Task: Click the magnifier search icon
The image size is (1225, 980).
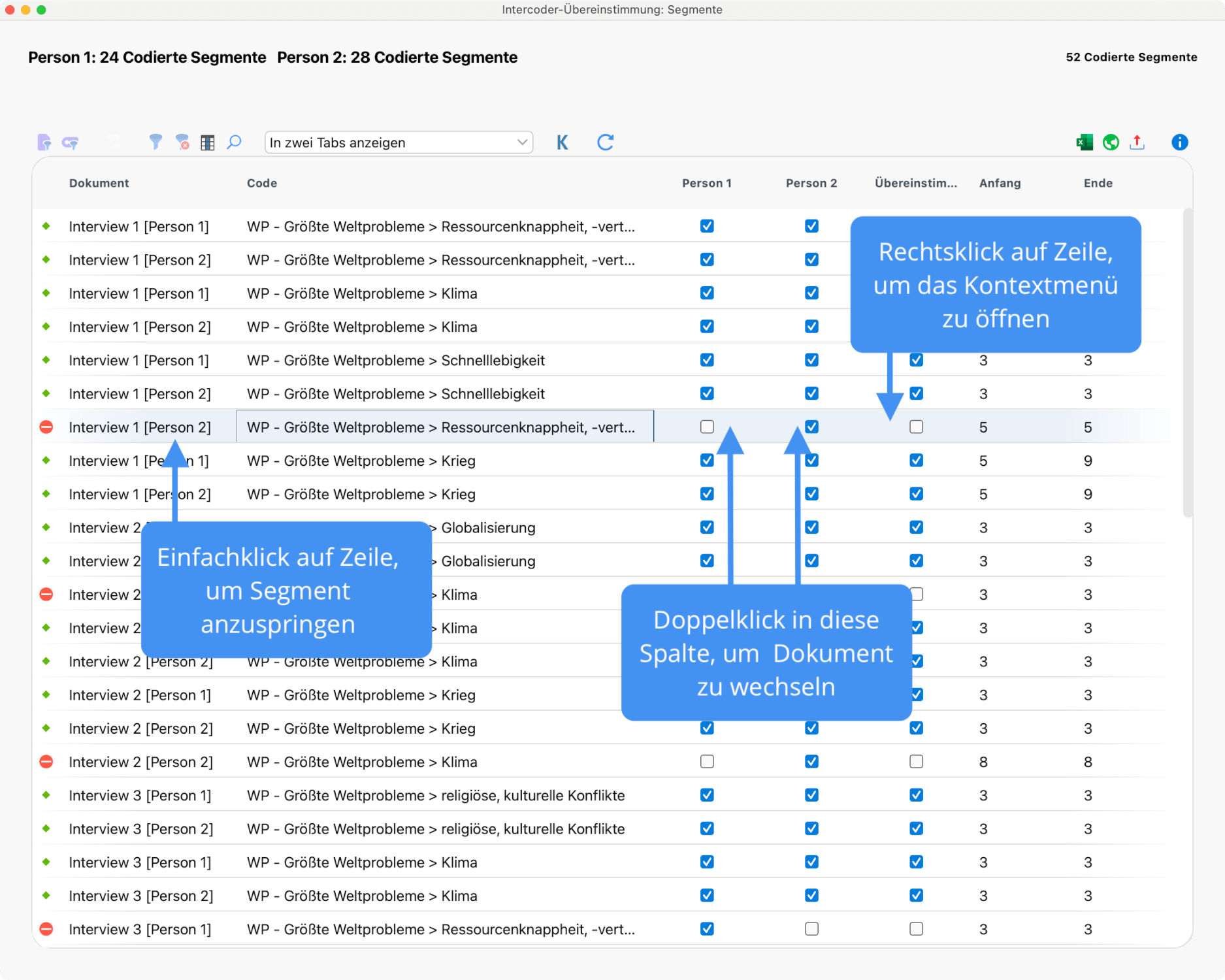Action: point(234,142)
